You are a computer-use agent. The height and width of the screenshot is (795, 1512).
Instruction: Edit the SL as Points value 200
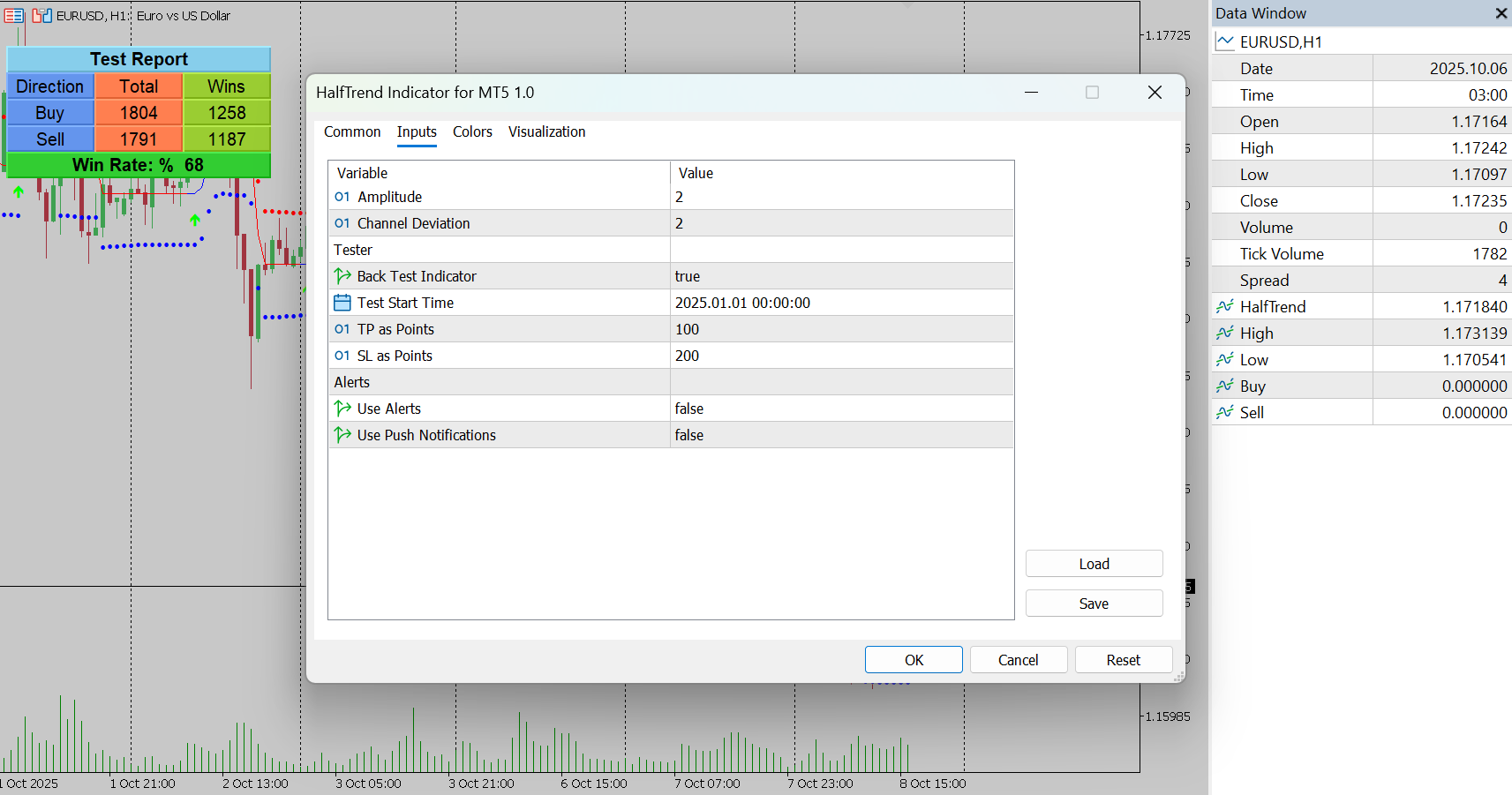[842, 356]
